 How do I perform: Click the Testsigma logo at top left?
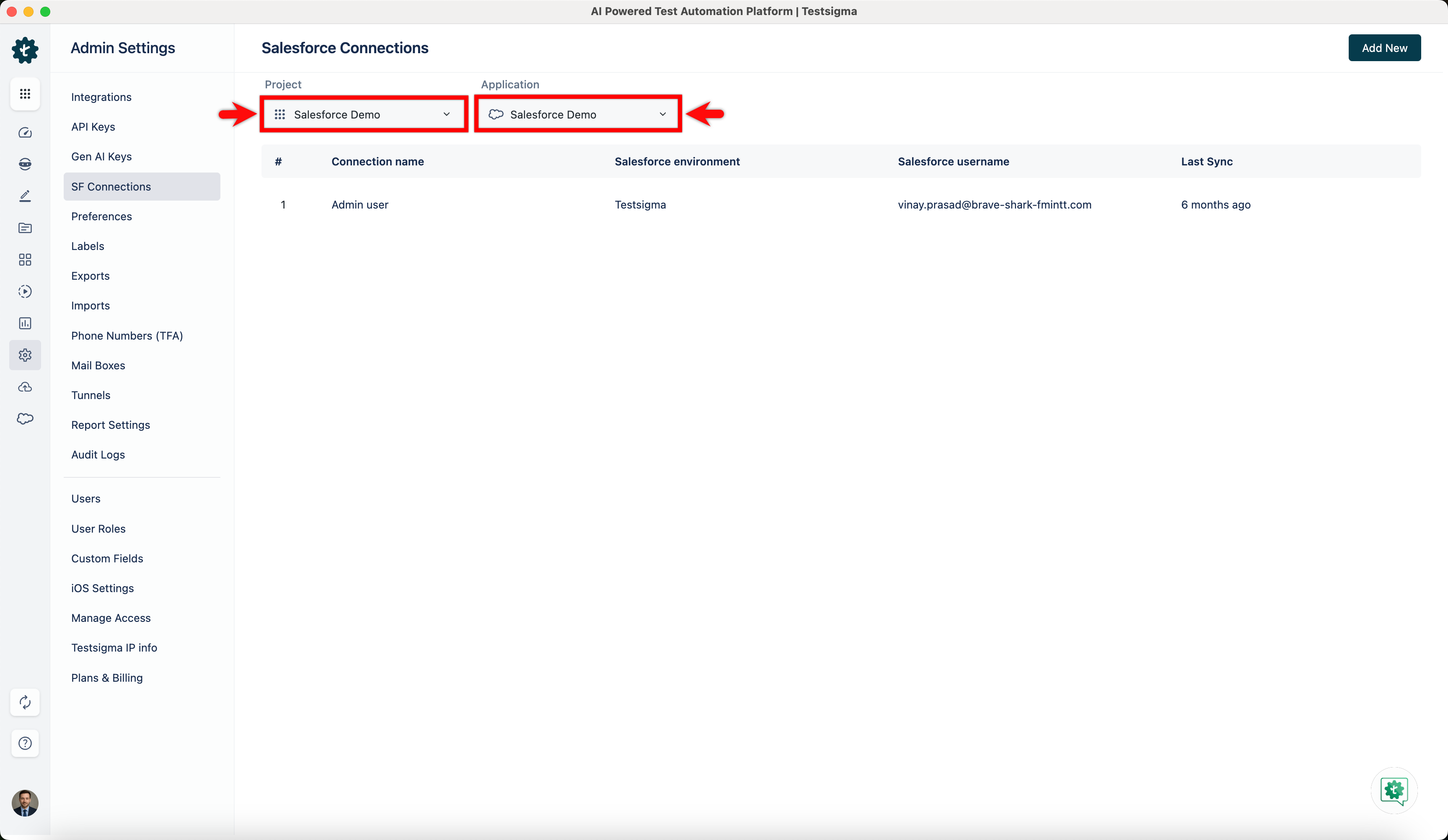(x=25, y=50)
